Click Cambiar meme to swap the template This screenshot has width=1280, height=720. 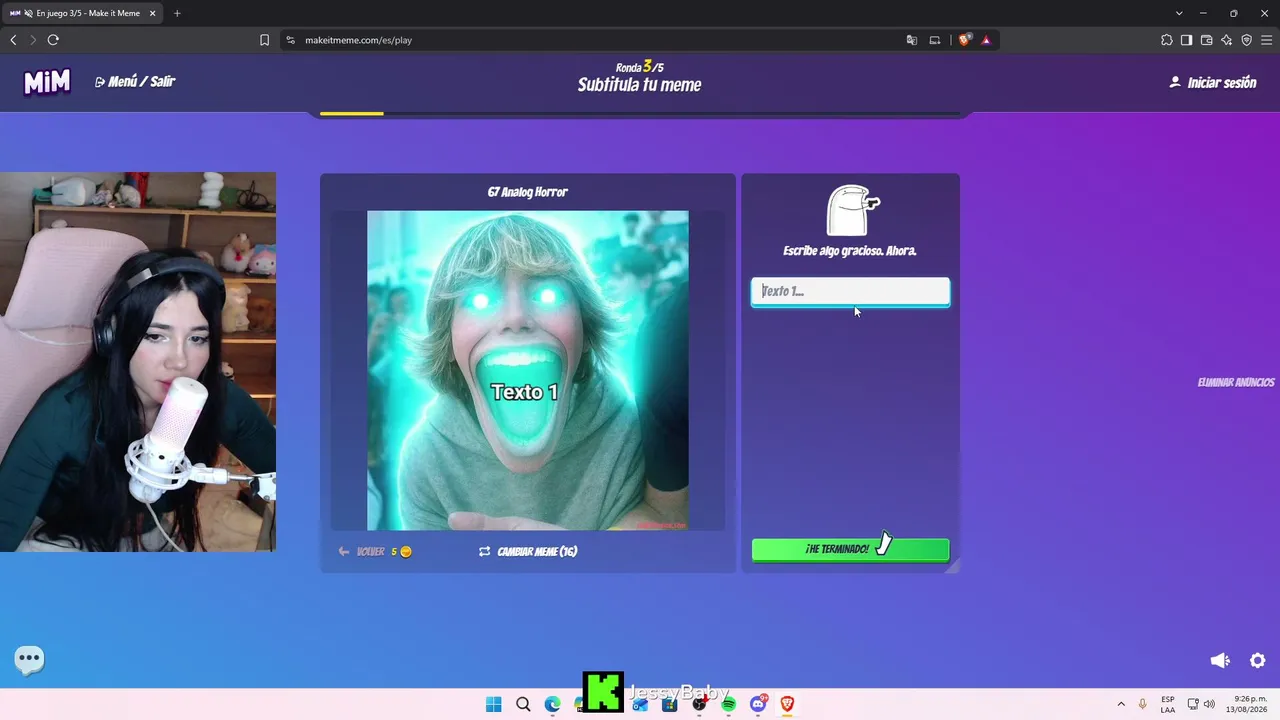[528, 551]
